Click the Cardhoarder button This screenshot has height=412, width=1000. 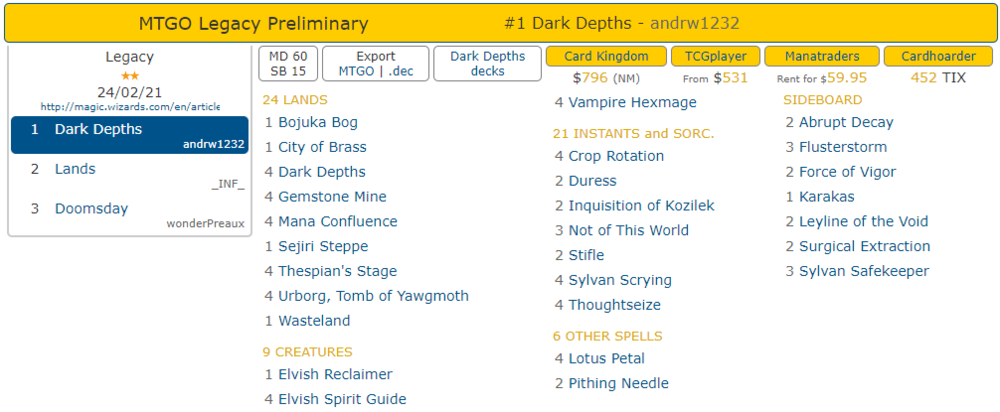coord(939,56)
